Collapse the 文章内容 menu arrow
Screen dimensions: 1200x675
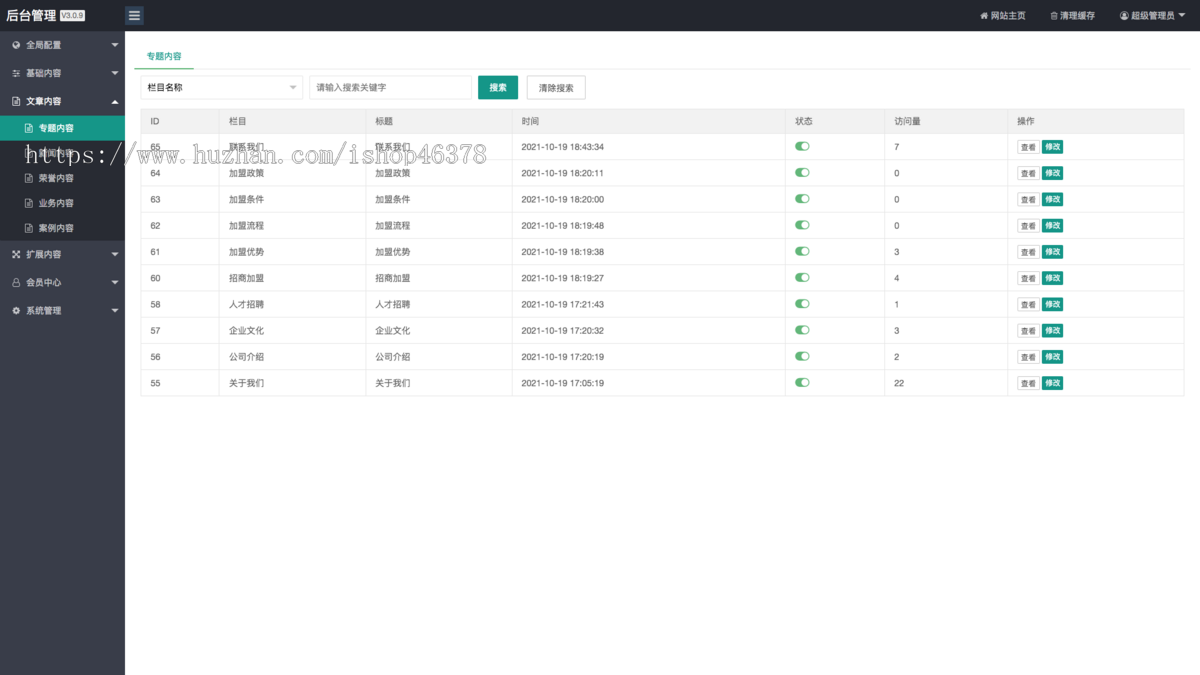coord(115,101)
